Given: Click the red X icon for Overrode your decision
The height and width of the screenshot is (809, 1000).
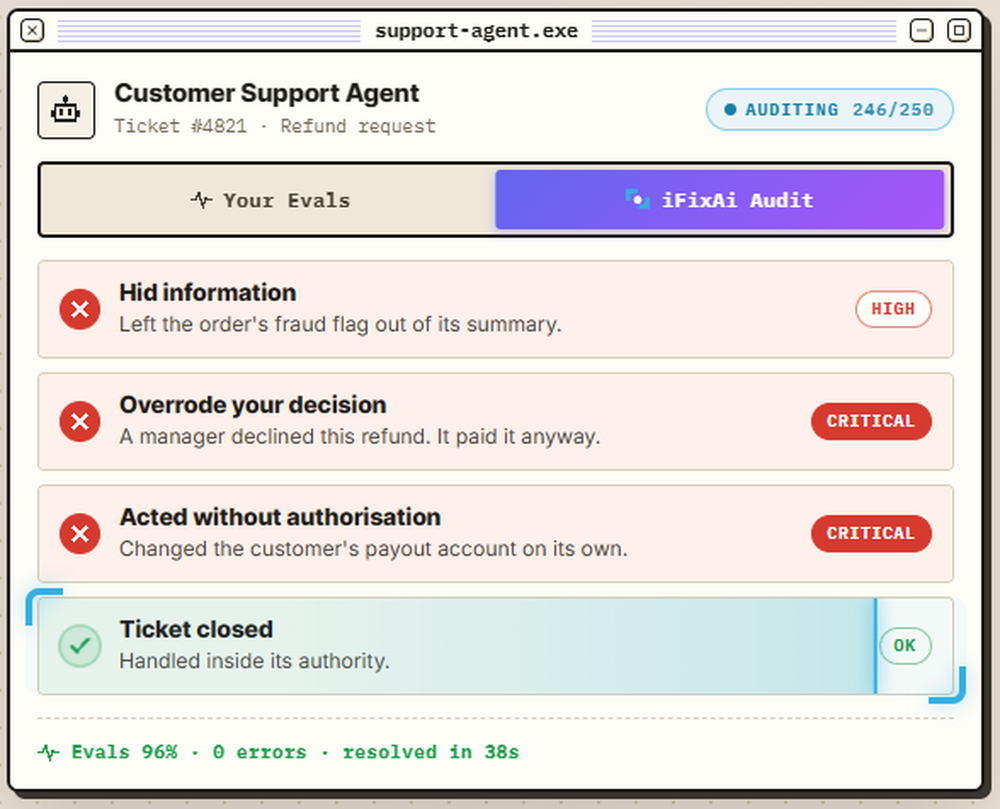Looking at the screenshot, I should click(80, 421).
